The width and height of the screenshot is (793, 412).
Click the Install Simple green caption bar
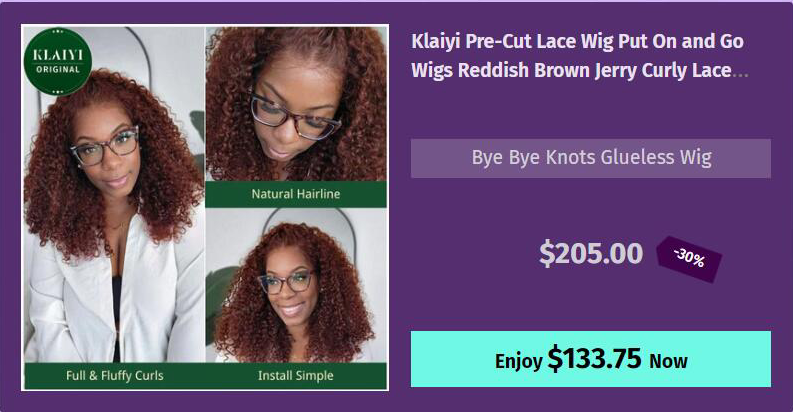(x=296, y=376)
